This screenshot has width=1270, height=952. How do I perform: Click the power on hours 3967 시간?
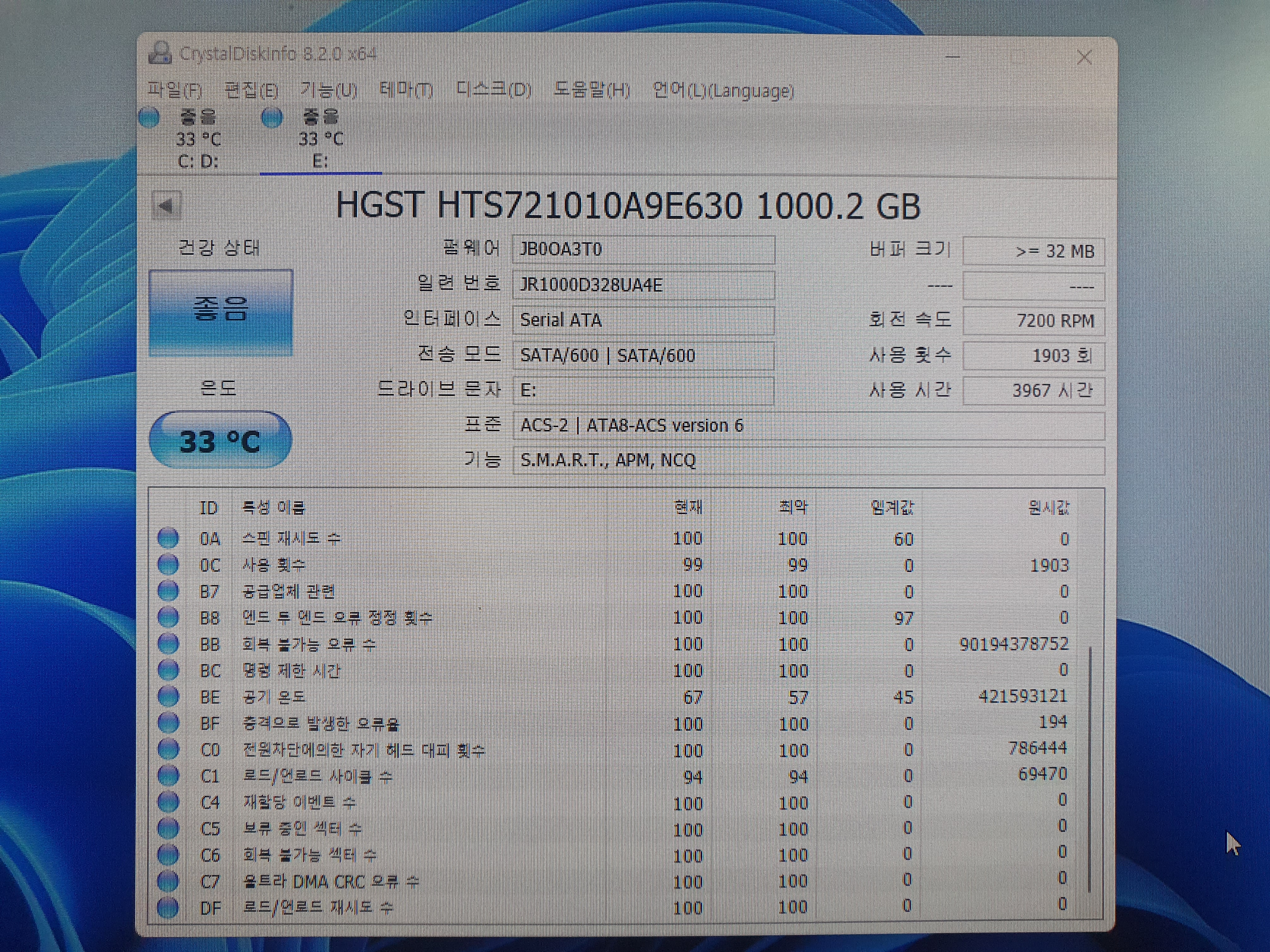[1033, 391]
